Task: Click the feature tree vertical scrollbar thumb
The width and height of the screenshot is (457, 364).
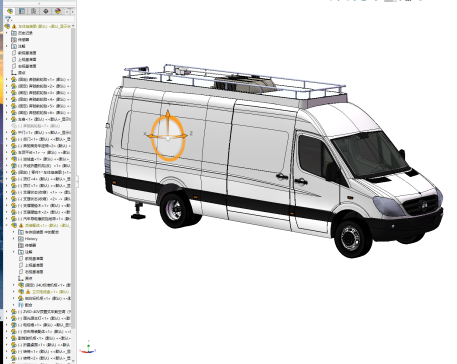Action: coord(73,178)
